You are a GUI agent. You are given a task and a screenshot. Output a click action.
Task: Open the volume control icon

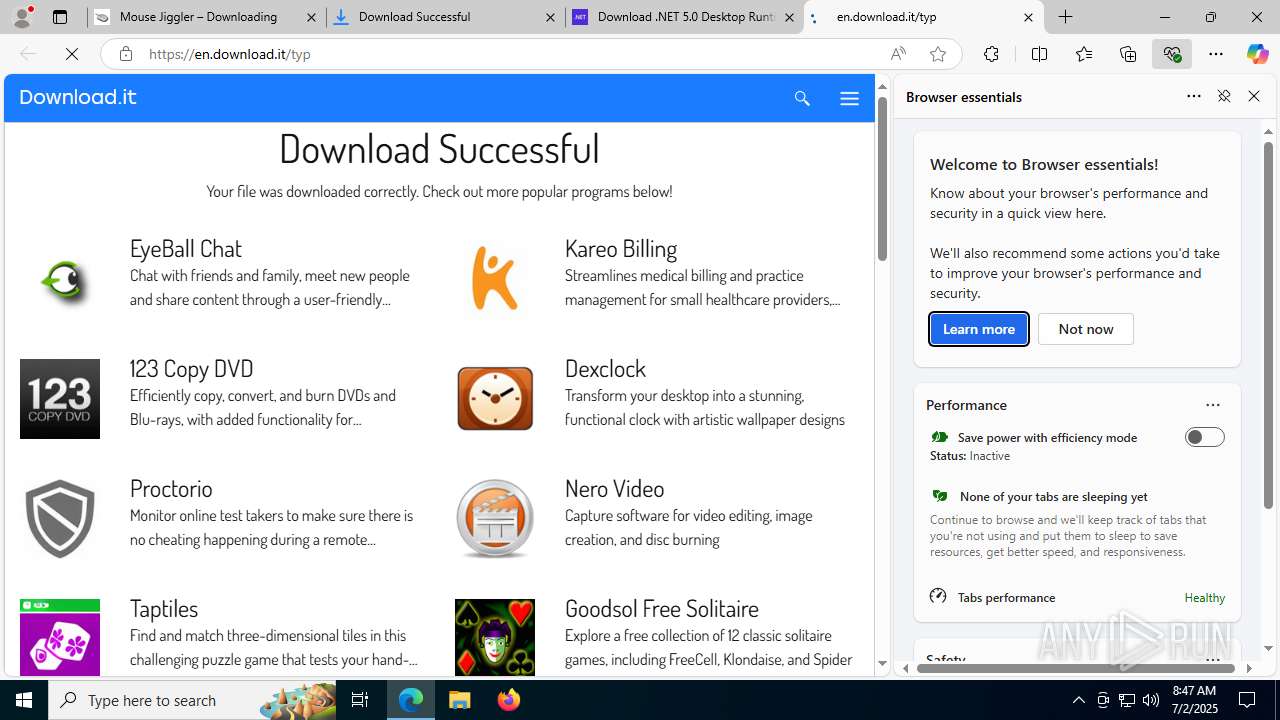[x=1151, y=700]
